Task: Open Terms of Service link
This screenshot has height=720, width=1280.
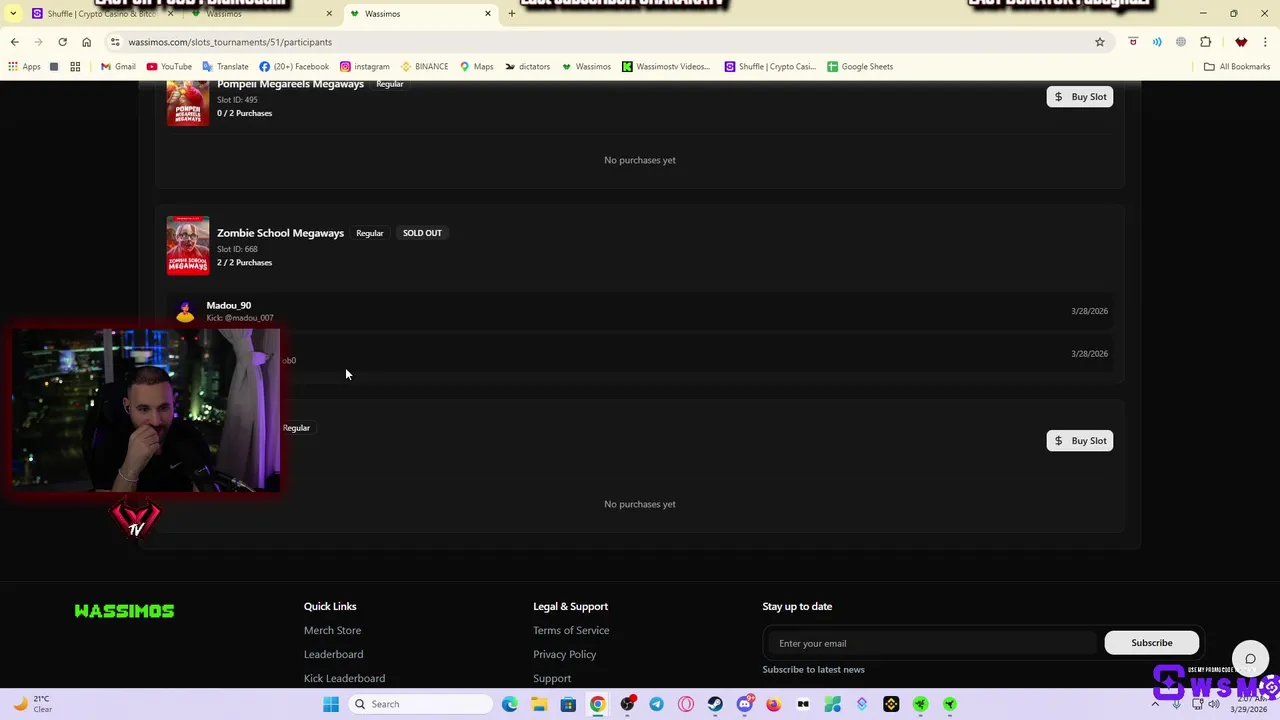Action: click(571, 630)
